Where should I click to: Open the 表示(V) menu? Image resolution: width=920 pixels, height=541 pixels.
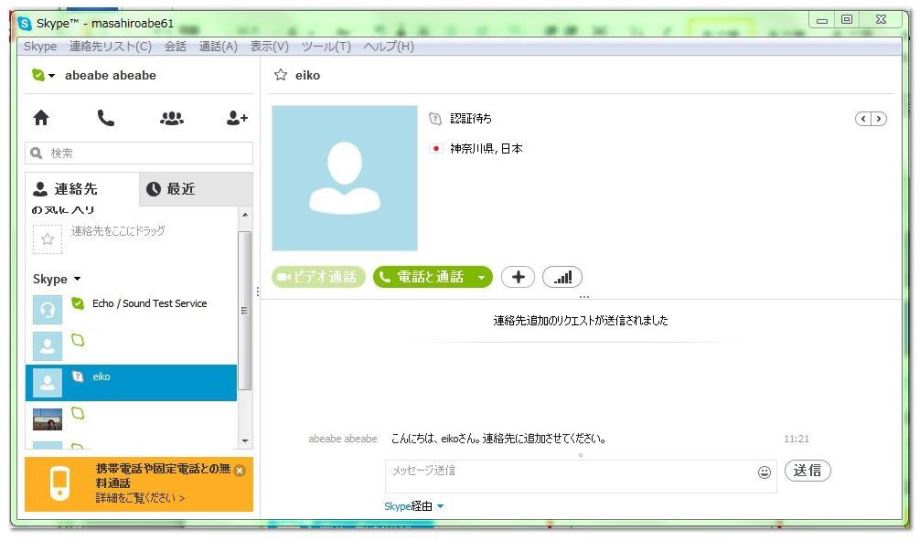269,46
